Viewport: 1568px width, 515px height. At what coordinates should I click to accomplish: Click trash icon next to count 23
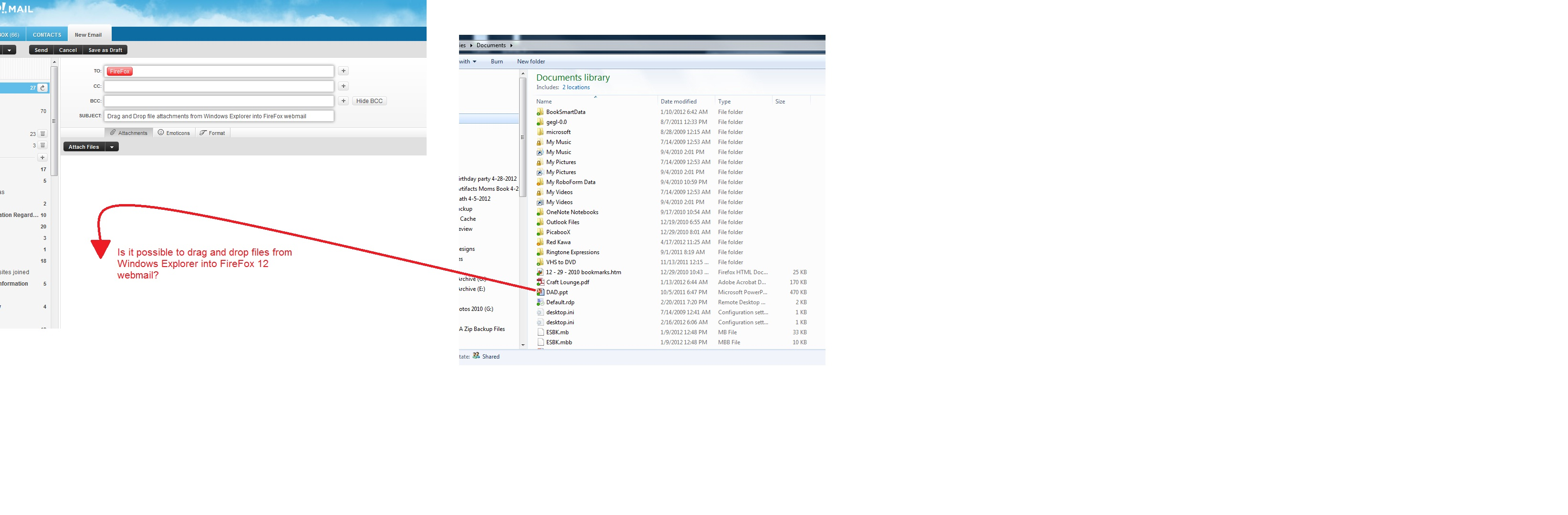click(x=42, y=134)
